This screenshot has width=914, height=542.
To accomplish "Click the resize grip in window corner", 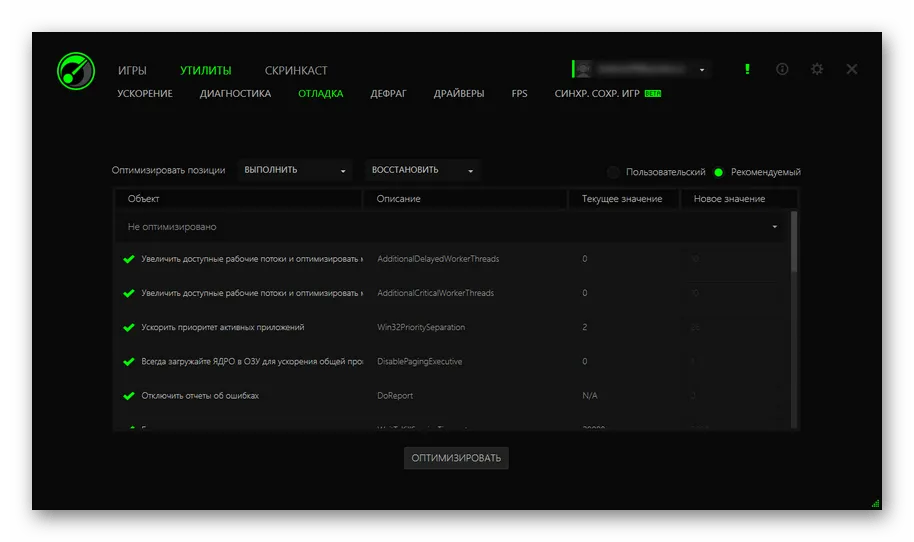I will pyautogui.click(x=876, y=503).
